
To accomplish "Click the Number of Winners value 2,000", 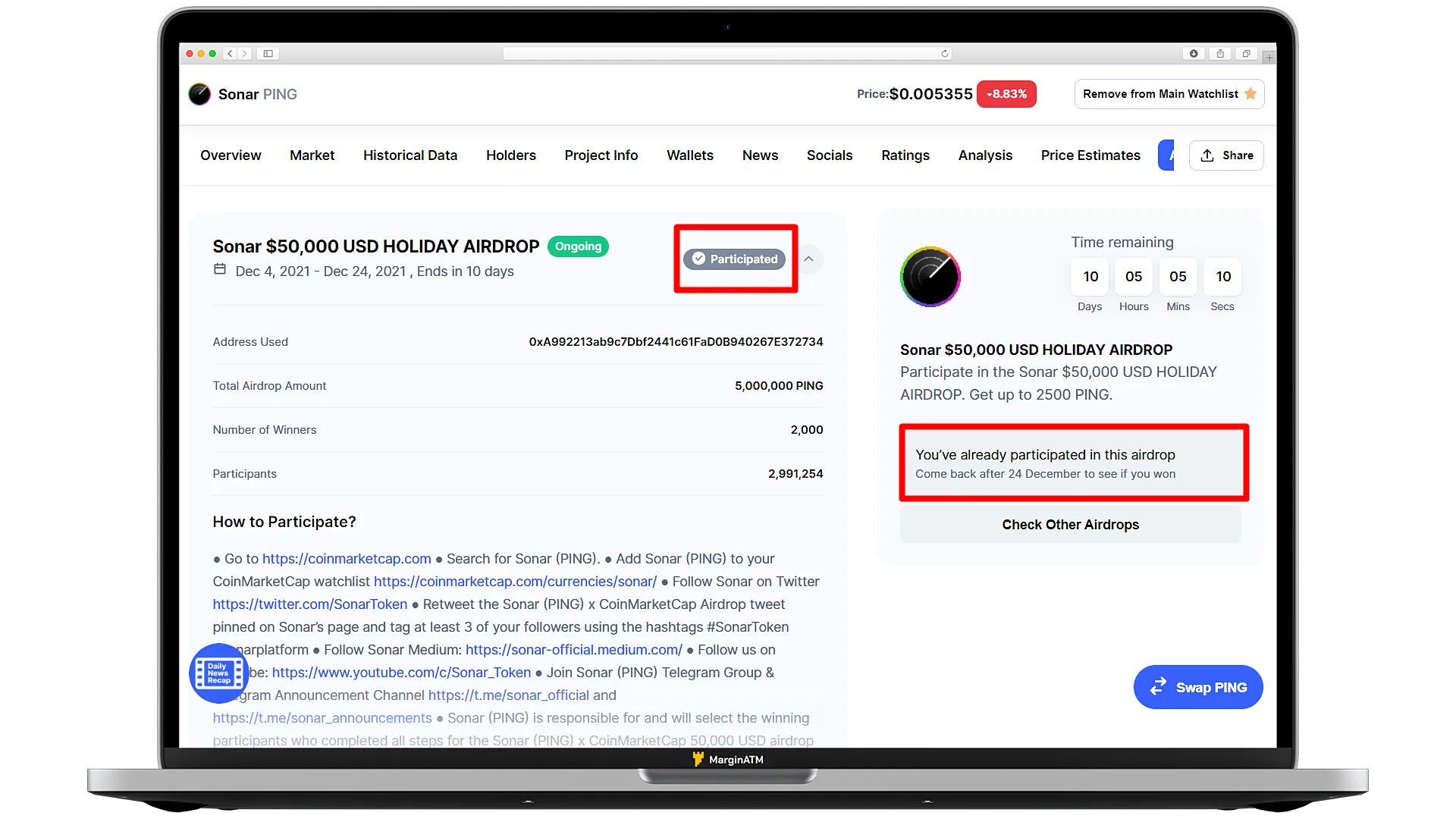I will tap(807, 430).
